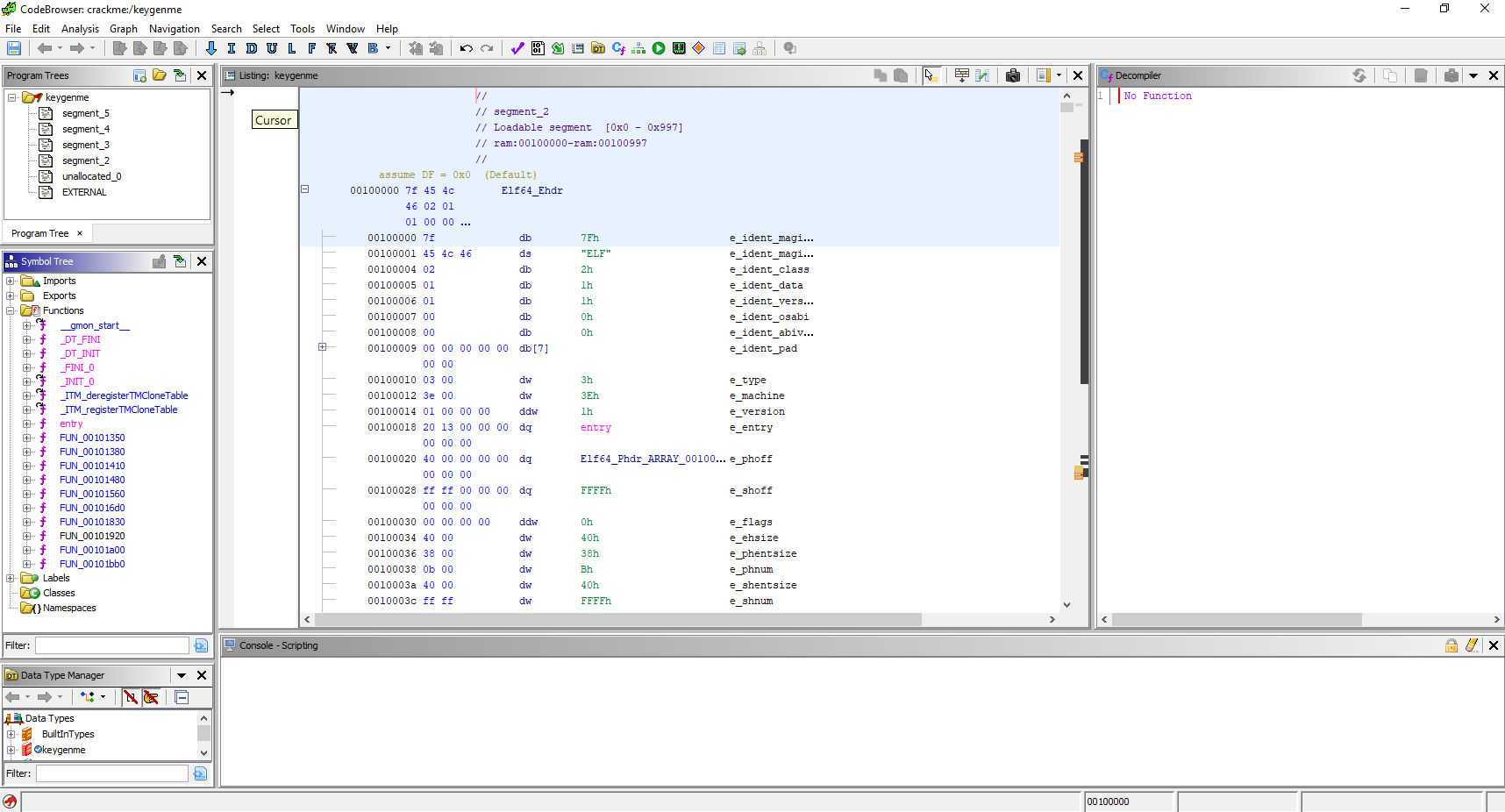The height and width of the screenshot is (812, 1505).
Task: Click the green Run script play icon
Action: click(x=659, y=48)
